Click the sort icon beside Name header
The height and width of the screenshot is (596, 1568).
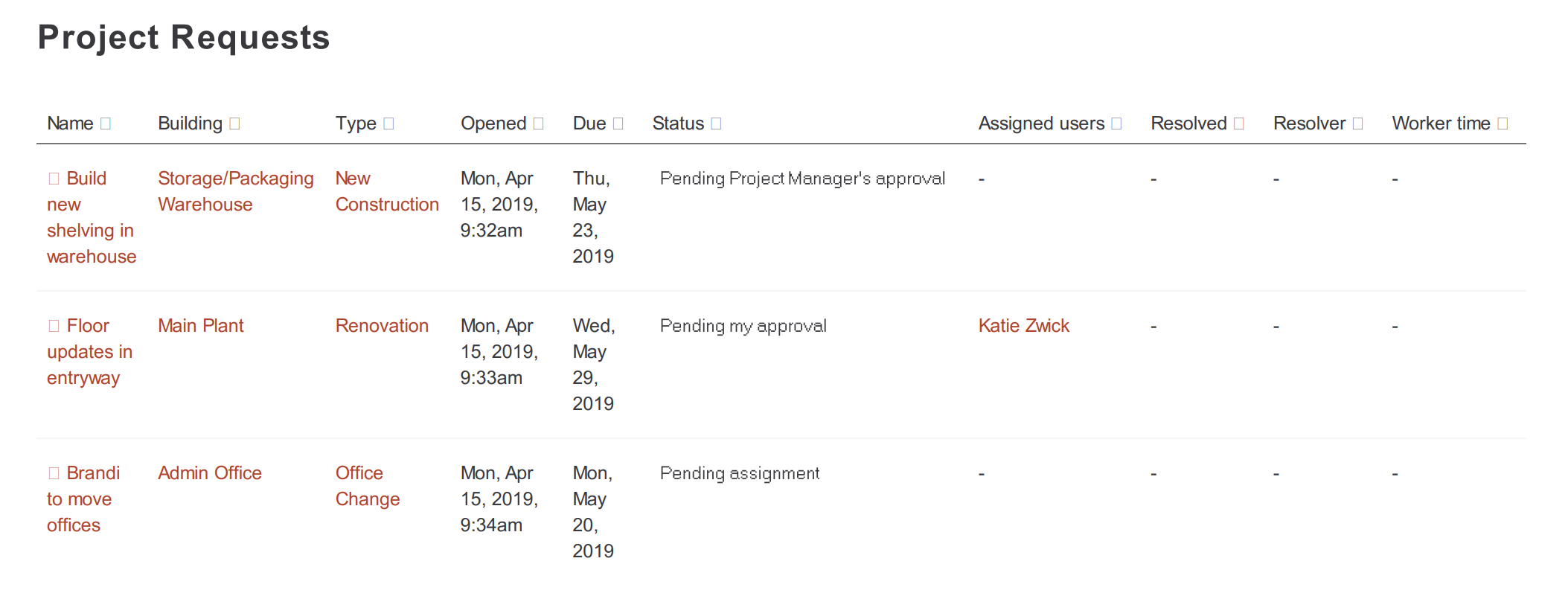click(106, 124)
